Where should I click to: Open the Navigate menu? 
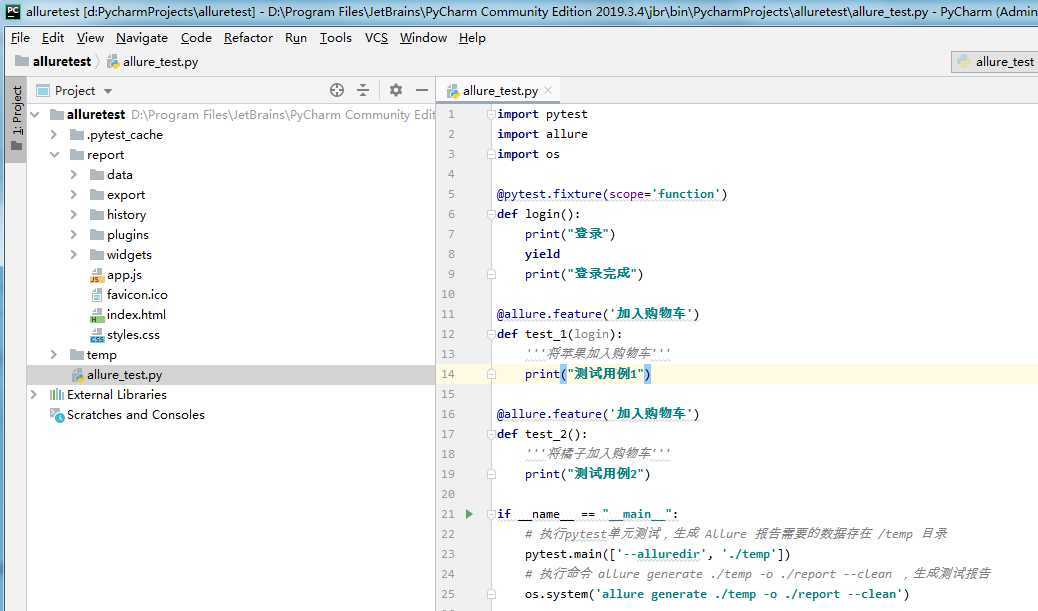142,38
